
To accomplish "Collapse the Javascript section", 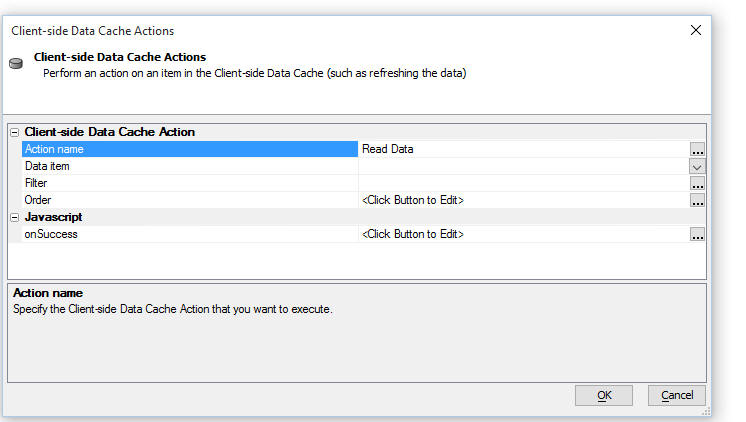I will pos(15,217).
